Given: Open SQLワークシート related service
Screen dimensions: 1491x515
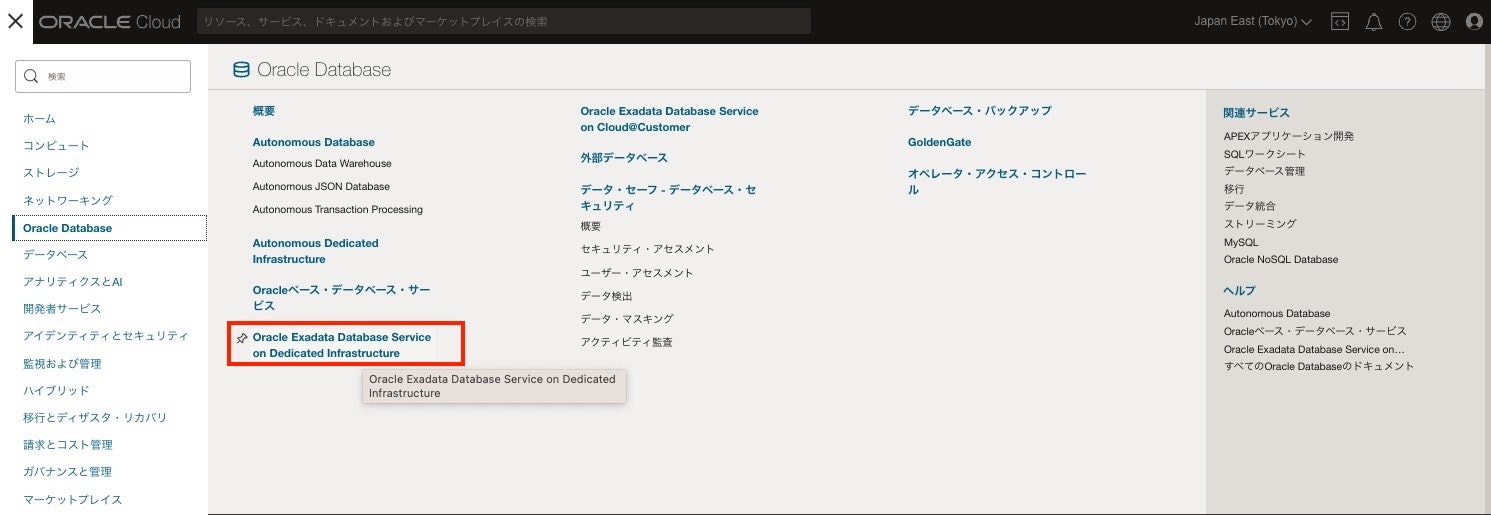Looking at the screenshot, I should [1265, 154].
